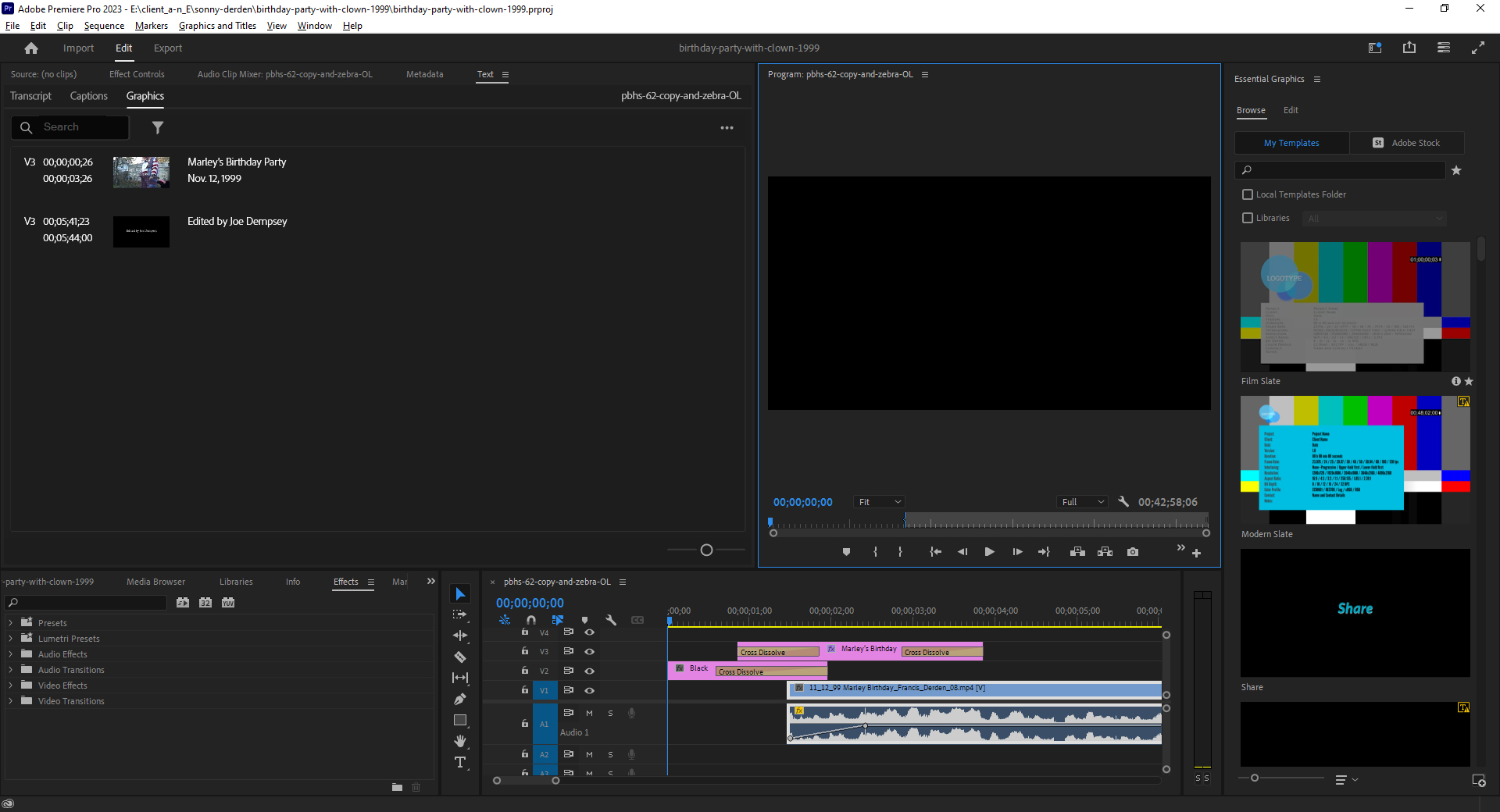Switch to the Captions tab
Viewport: 1500px width, 812px height.
pos(88,95)
